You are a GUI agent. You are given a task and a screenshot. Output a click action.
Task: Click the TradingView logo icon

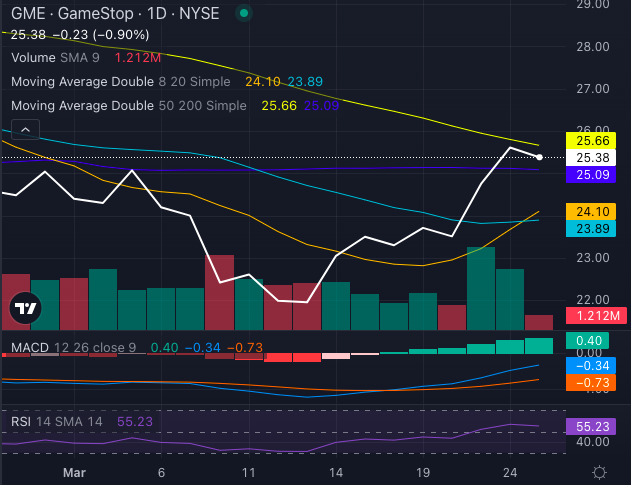(25, 309)
